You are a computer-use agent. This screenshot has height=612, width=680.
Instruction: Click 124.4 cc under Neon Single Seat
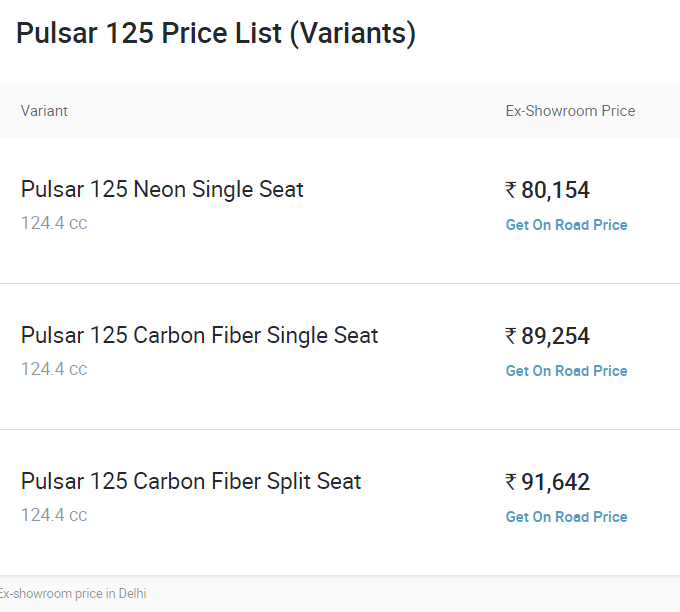pos(54,223)
